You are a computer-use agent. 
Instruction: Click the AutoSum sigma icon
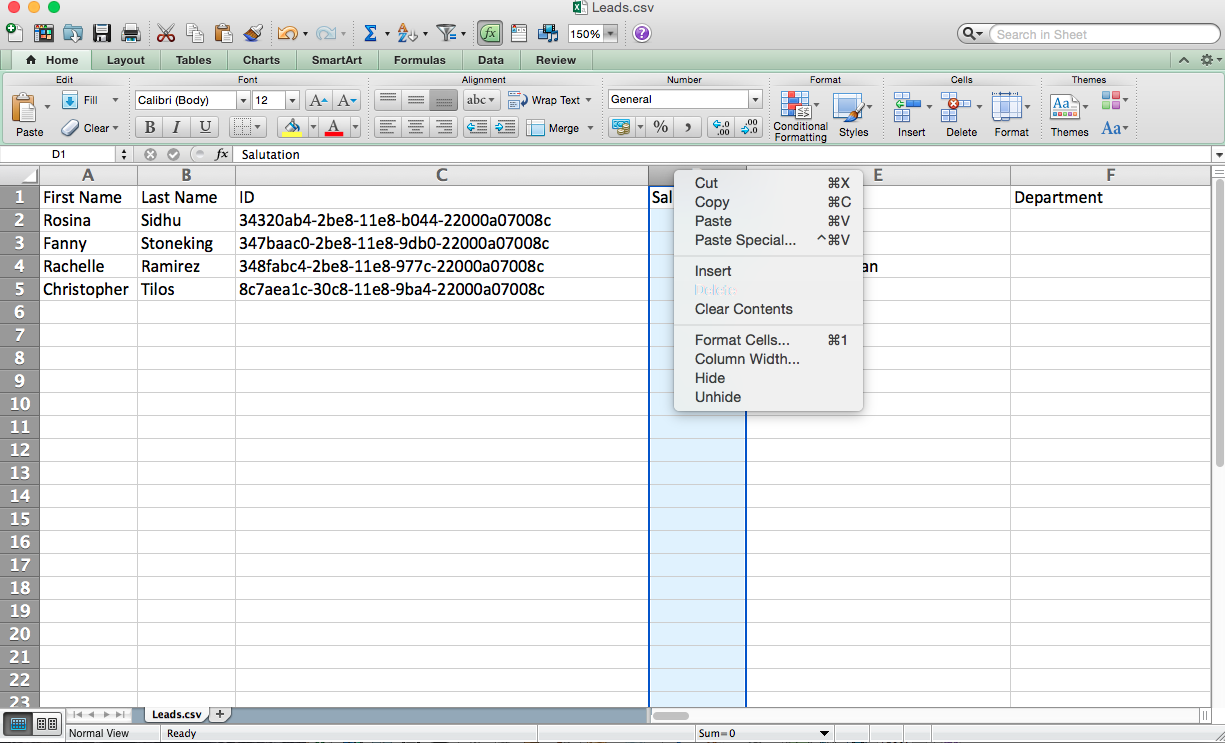(370, 33)
